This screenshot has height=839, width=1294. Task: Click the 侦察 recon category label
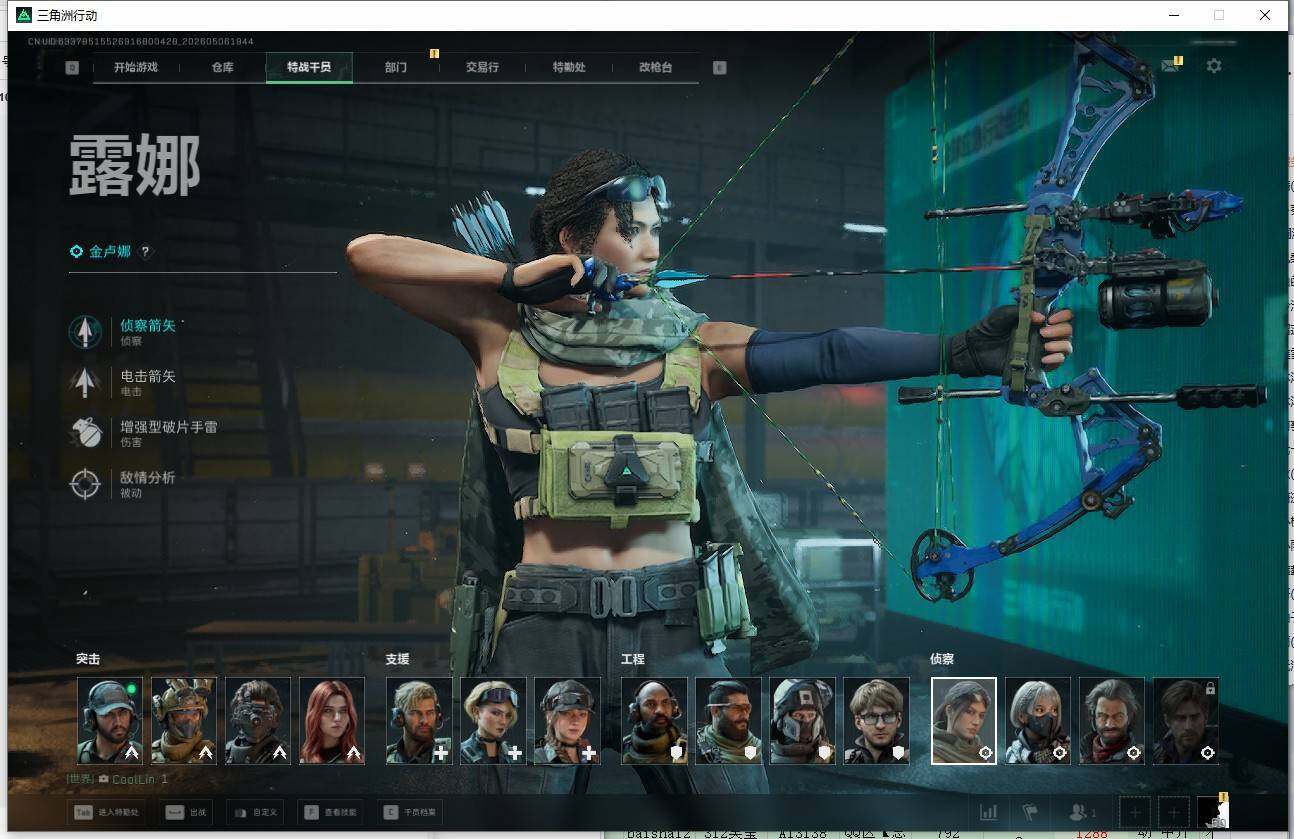pyautogui.click(x=942, y=659)
